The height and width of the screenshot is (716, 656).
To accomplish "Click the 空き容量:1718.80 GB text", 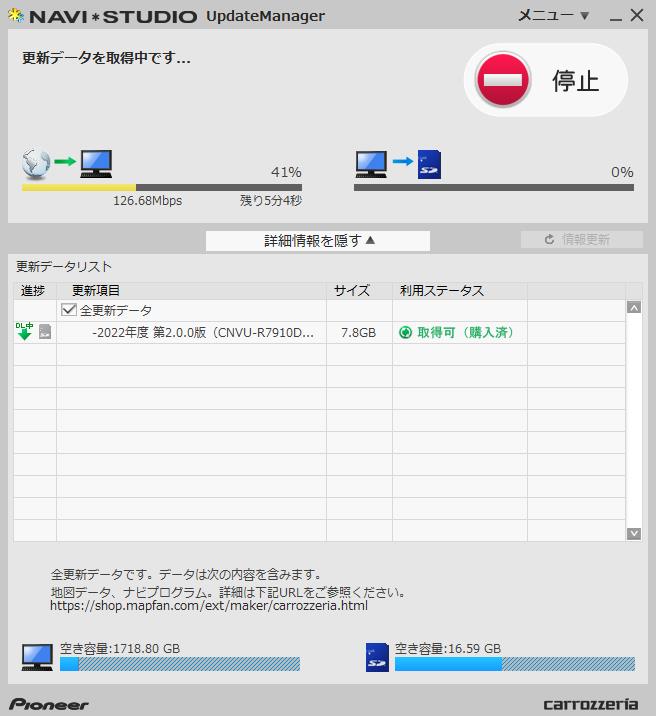I will click(x=120, y=648).
